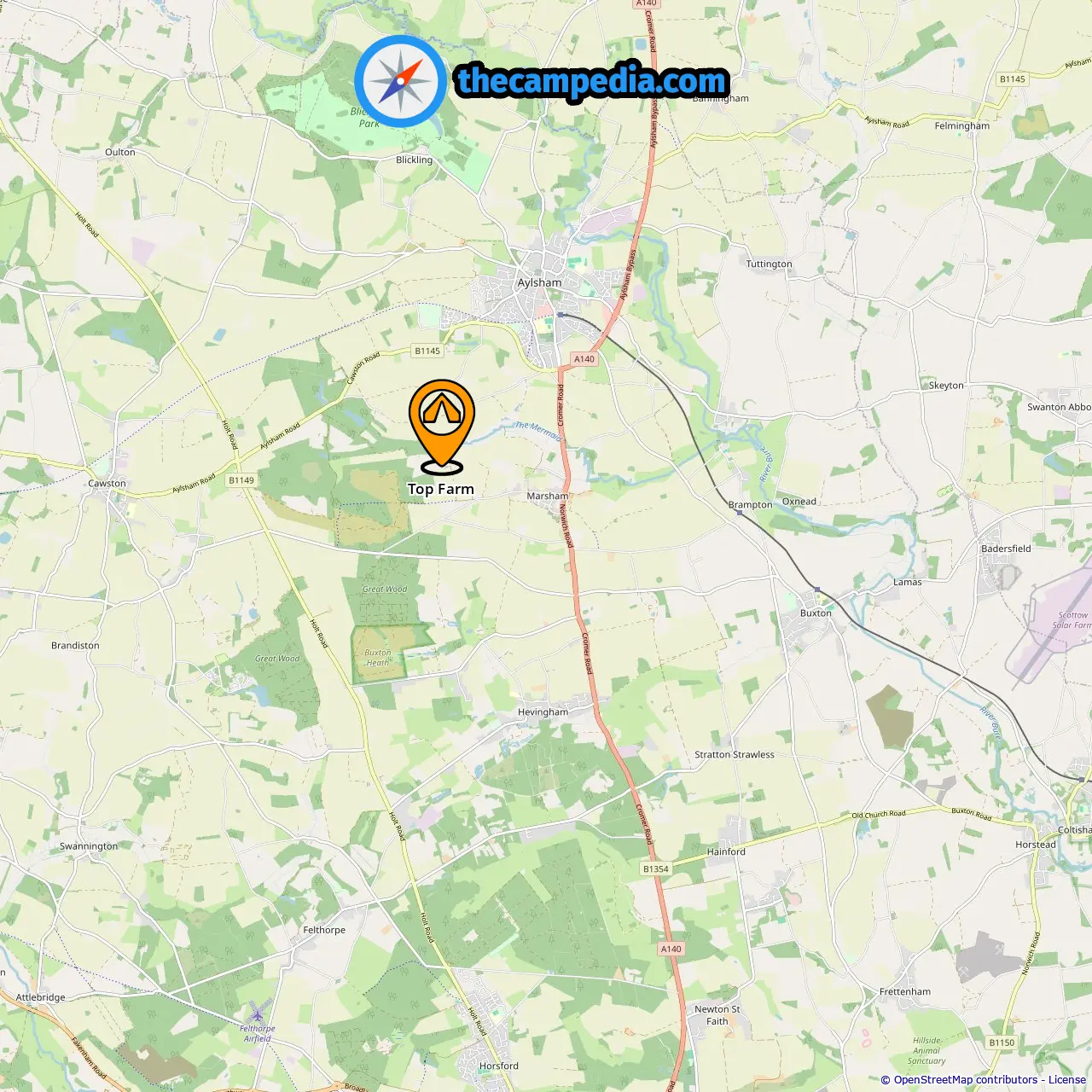Click the orange Top Farm tent marker
Image resolution: width=1092 pixels, height=1092 pixels.
442,427
